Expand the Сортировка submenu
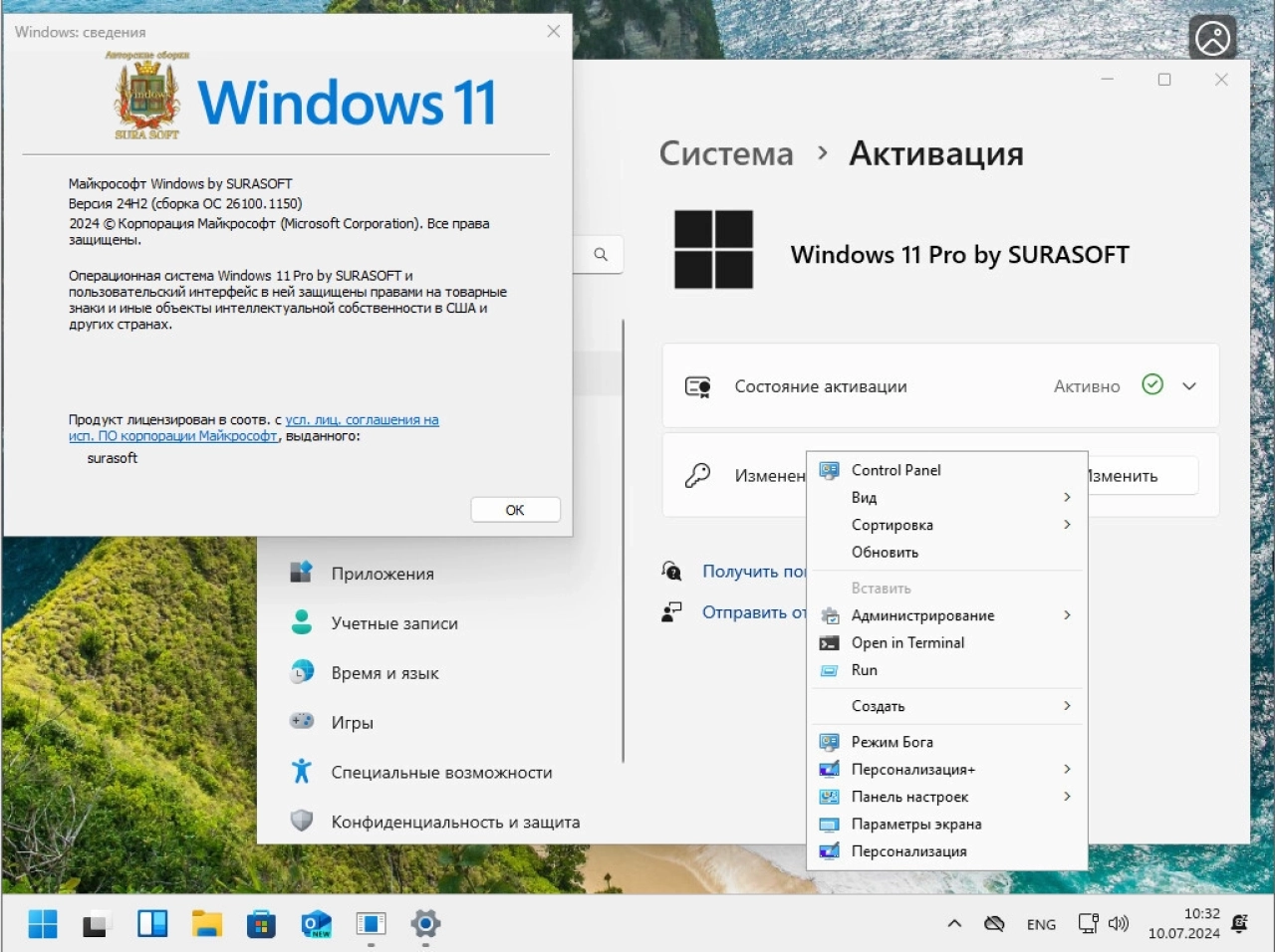This screenshot has width=1275, height=952. click(x=946, y=525)
